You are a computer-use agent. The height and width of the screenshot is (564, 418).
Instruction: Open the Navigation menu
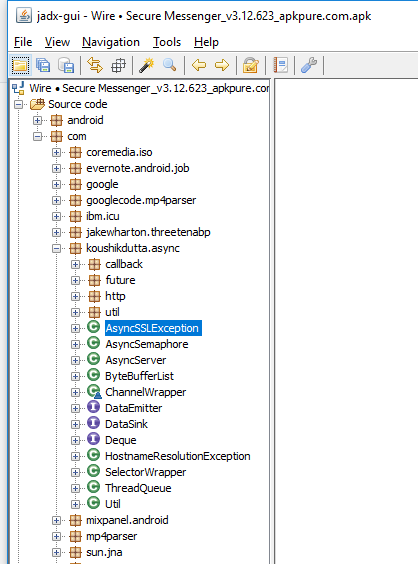tap(111, 42)
